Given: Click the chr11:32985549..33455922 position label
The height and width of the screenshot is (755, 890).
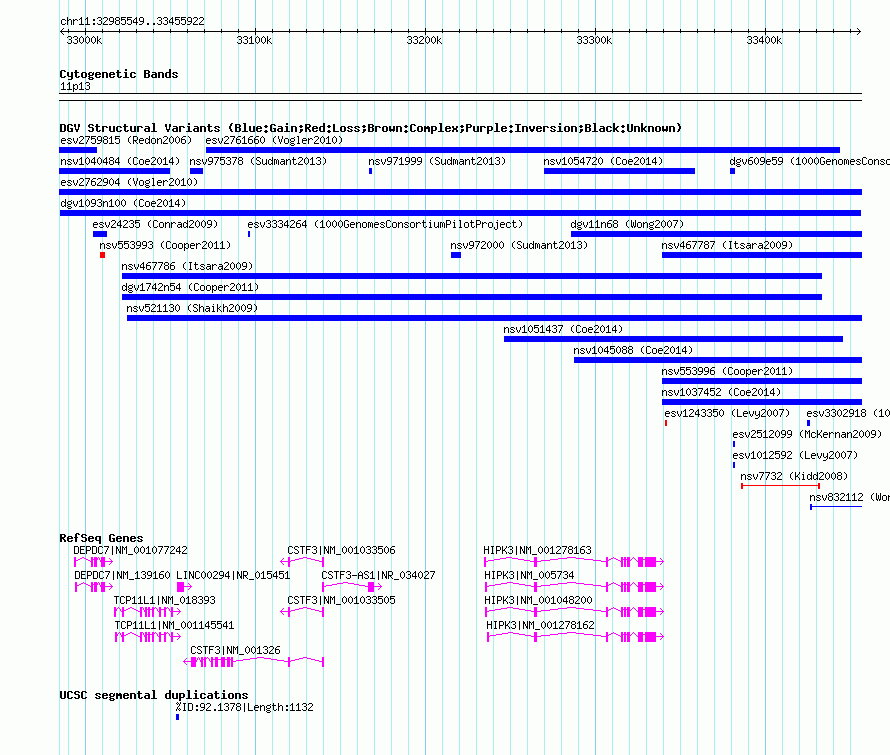Looking at the screenshot, I should (x=132, y=21).
